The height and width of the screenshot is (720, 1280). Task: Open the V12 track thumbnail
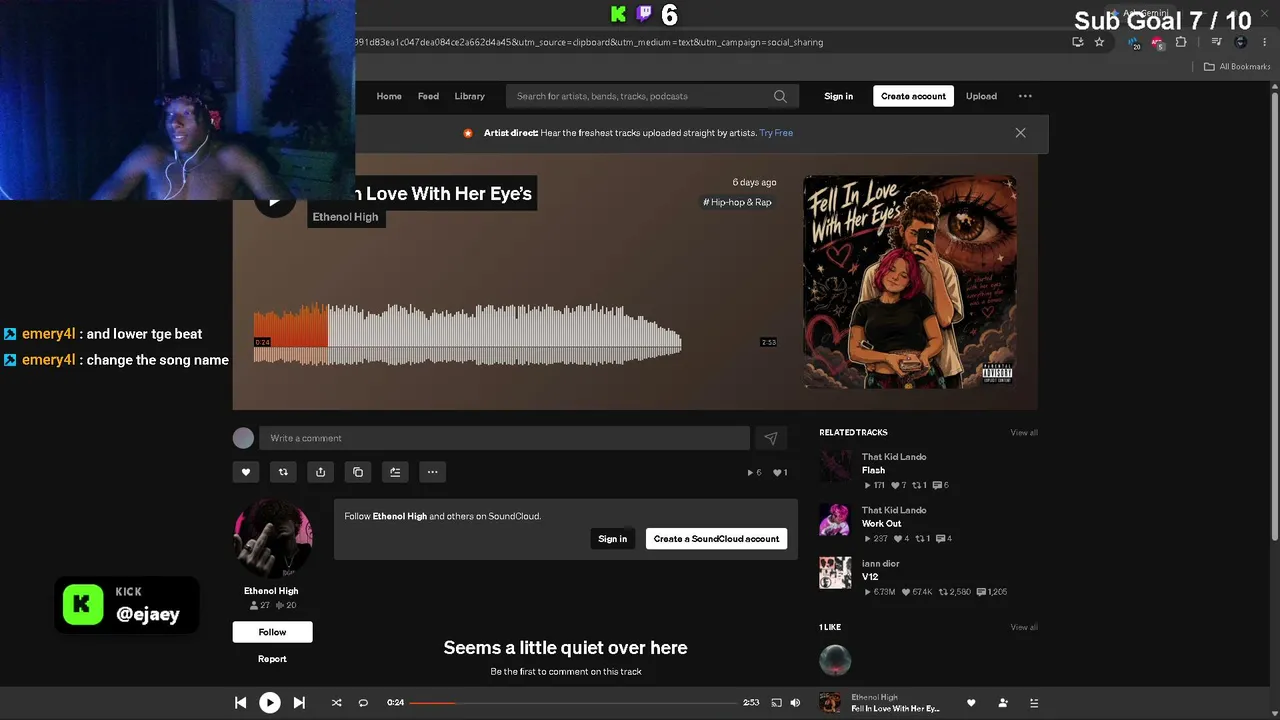click(x=835, y=573)
